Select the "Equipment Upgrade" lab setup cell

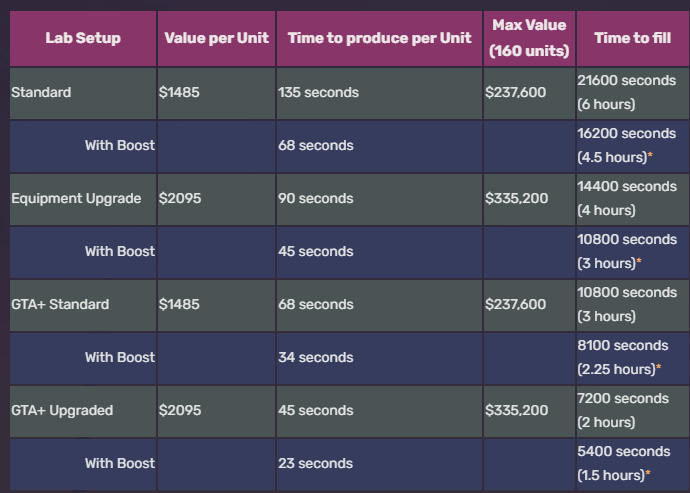(76, 198)
